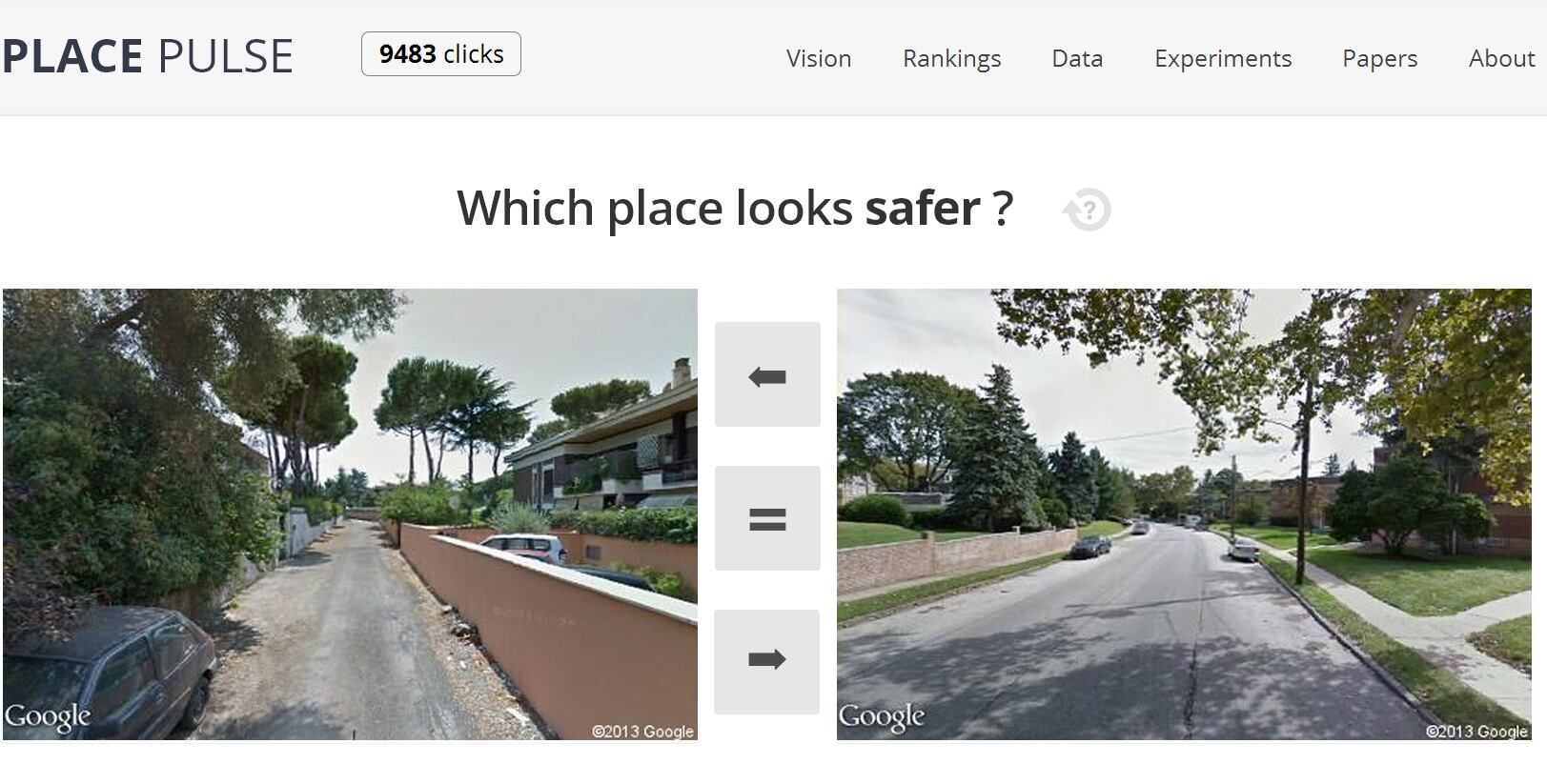Click the word Which in the question heading
Viewport: 1547px width, 784px height.
[x=525, y=208]
